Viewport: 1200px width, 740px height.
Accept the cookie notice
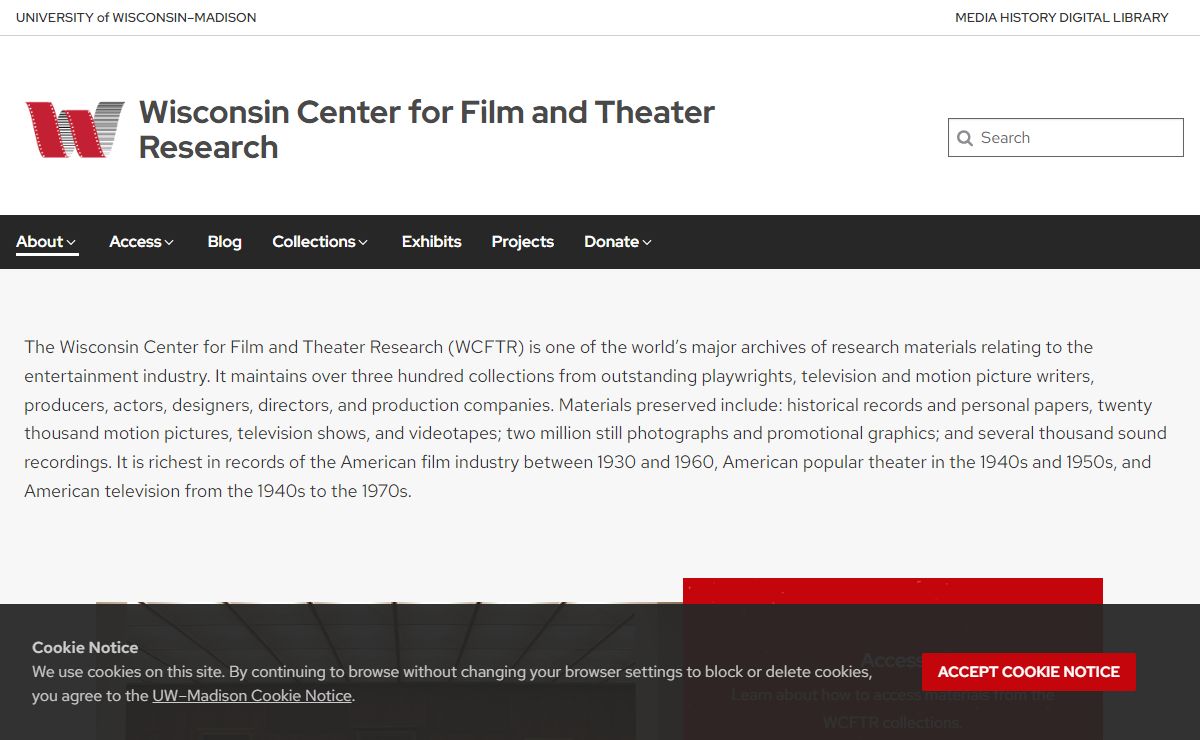click(1029, 672)
